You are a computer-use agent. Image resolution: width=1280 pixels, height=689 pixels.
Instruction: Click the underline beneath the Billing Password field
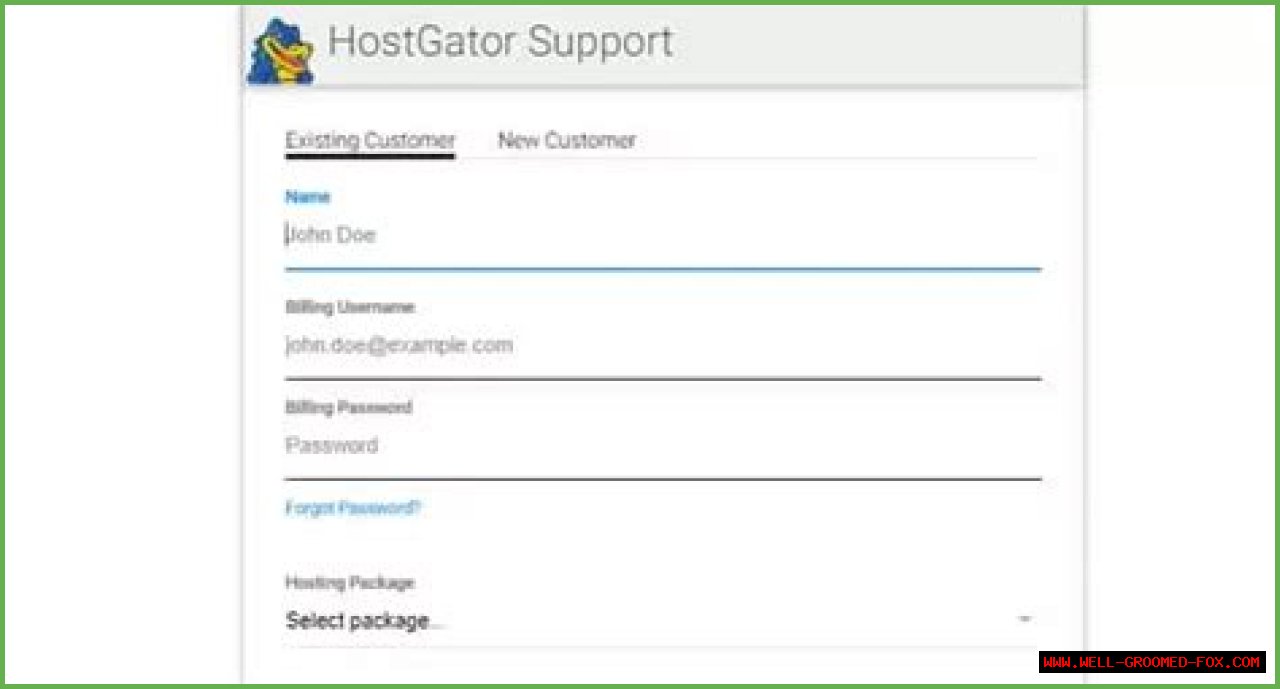click(660, 479)
